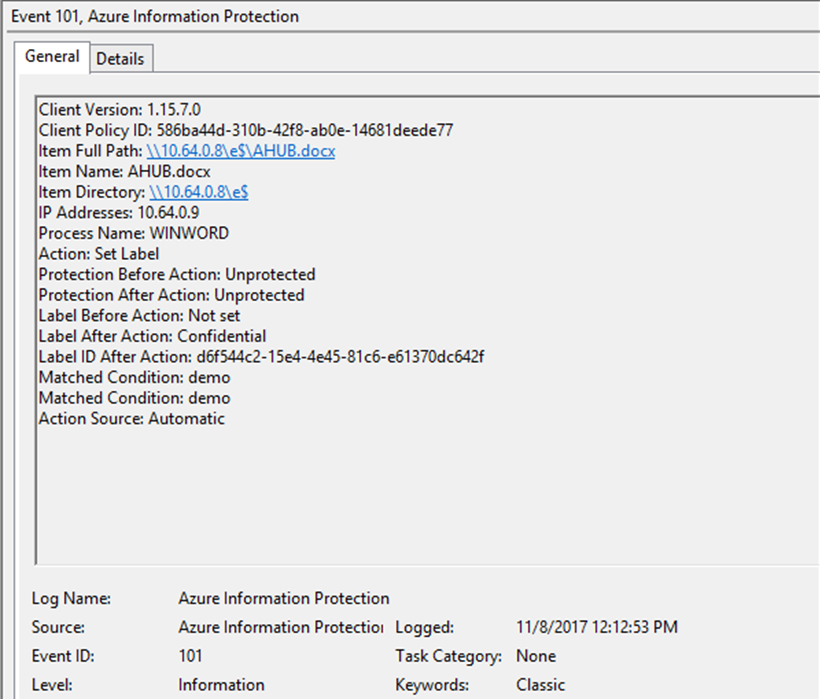The width and height of the screenshot is (820, 699).
Task: Select the Keywords value Classic
Action: [x=541, y=685]
